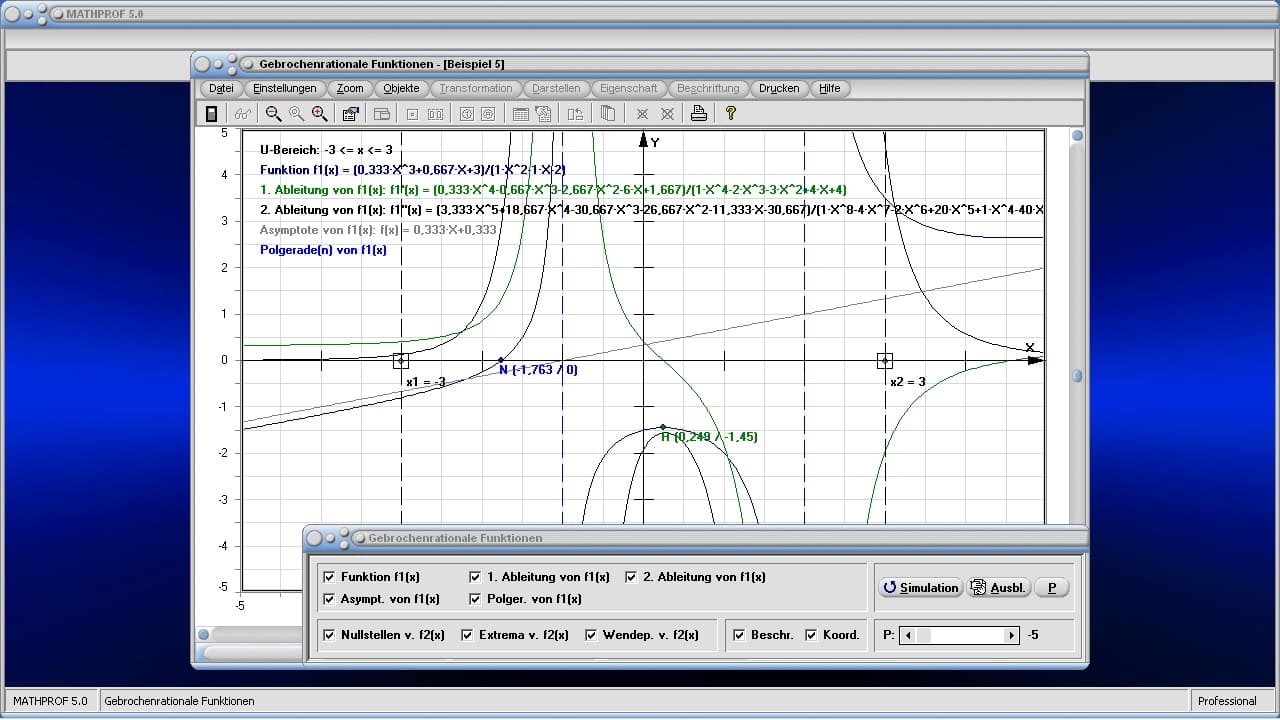Image resolution: width=1280 pixels, height=720 pixels.
Task: Toggle the Koord. checkbox
Action: [x=811, y=635]
